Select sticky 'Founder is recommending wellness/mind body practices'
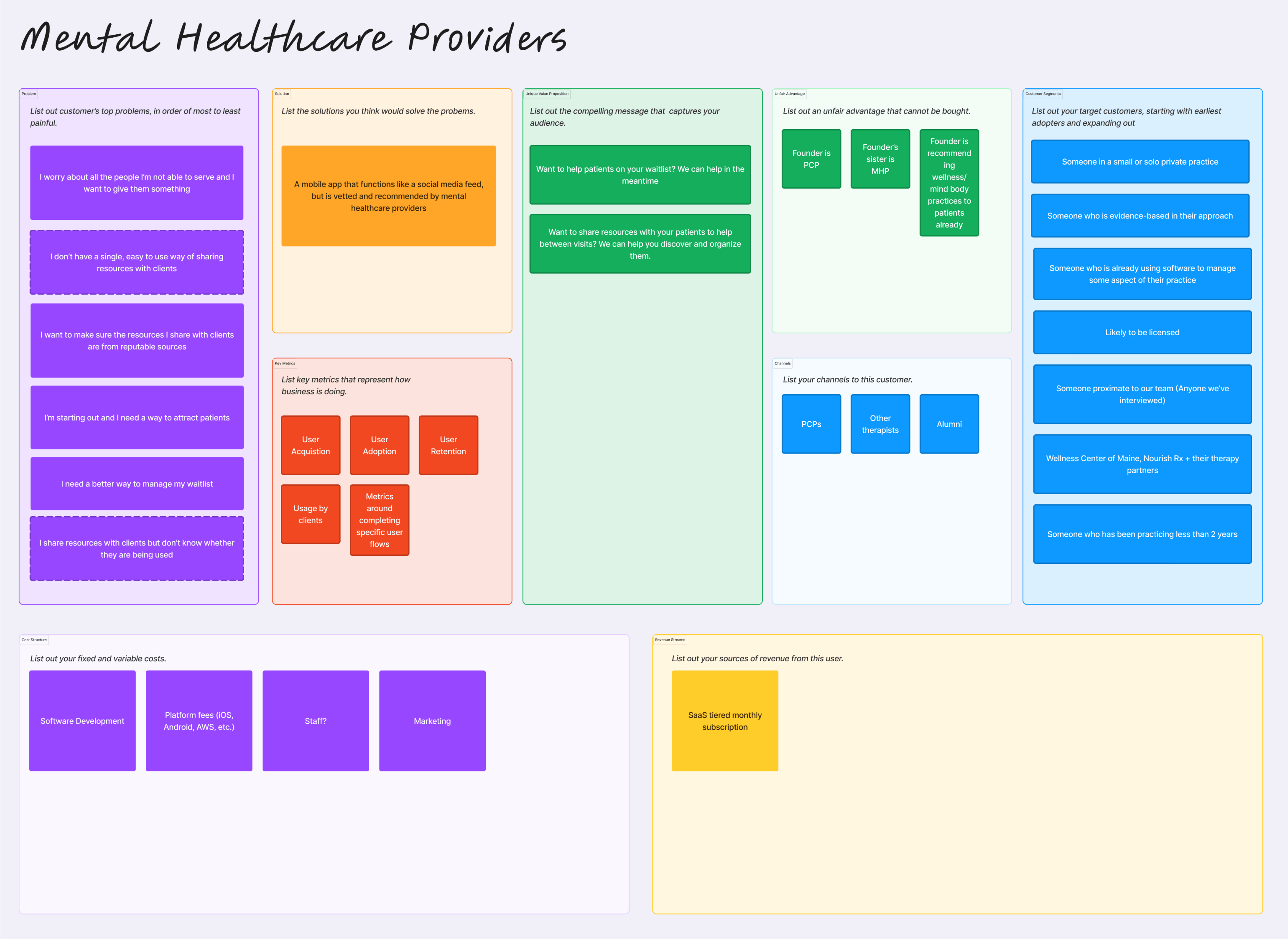This screenshot has height=939, width=1288. coord(949,182)
